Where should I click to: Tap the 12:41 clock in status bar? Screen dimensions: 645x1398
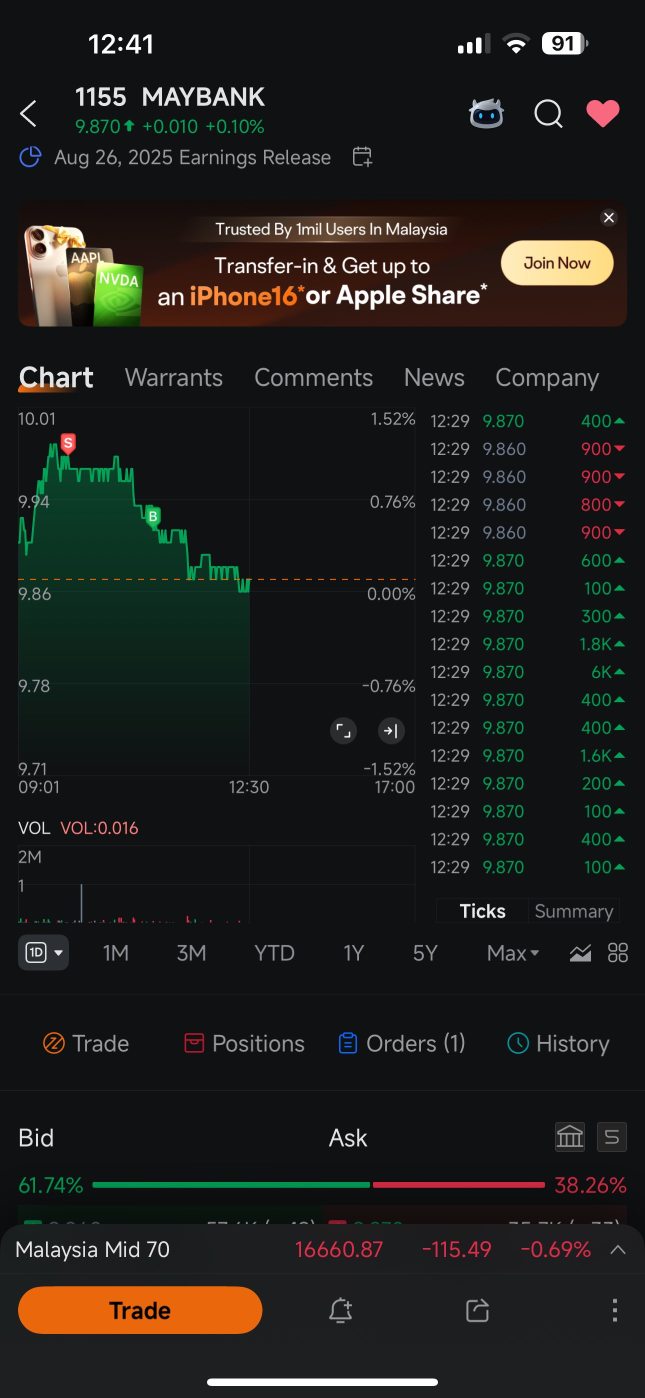pyautogui.click(x=121, y=44)
